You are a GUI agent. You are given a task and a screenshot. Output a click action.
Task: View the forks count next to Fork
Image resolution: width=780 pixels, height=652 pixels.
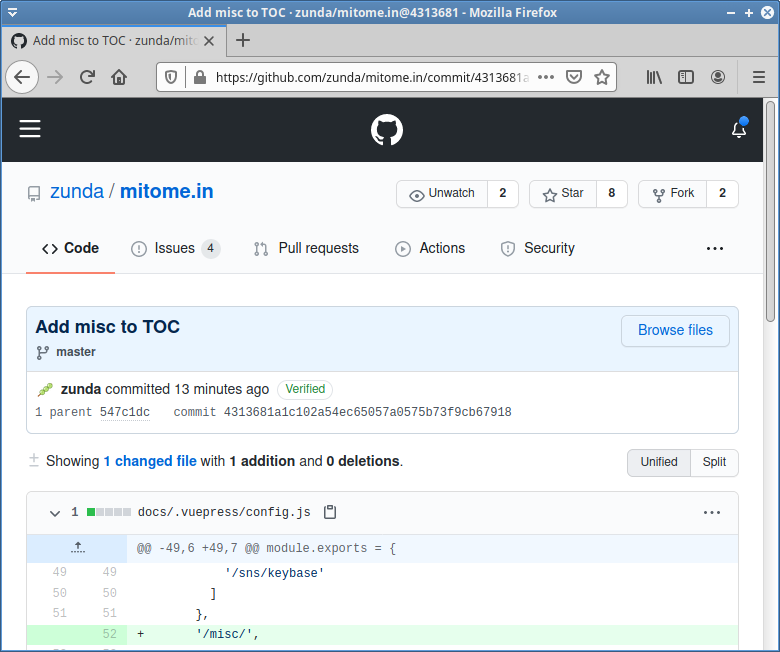722,193
